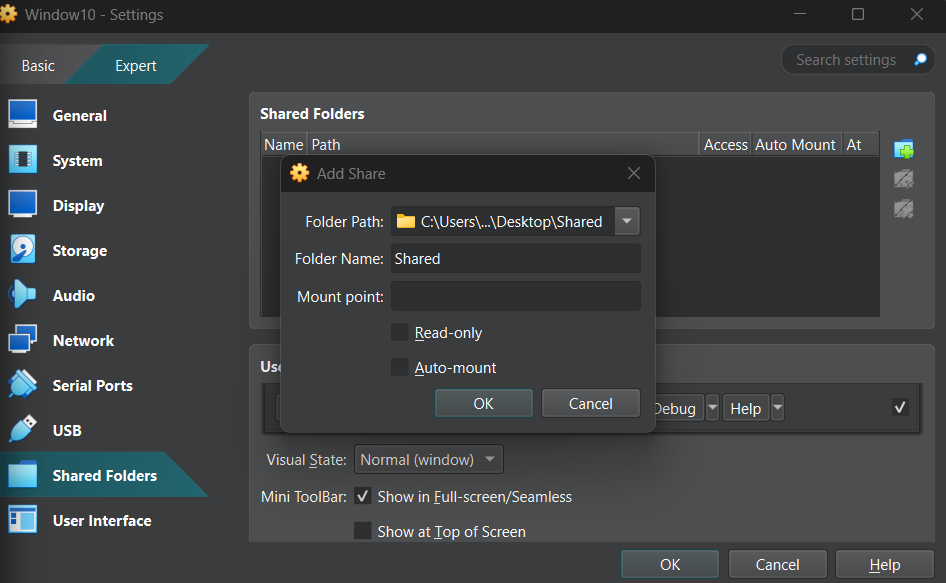
Task: Click the Folder Name input field
Action: [516, 258]
